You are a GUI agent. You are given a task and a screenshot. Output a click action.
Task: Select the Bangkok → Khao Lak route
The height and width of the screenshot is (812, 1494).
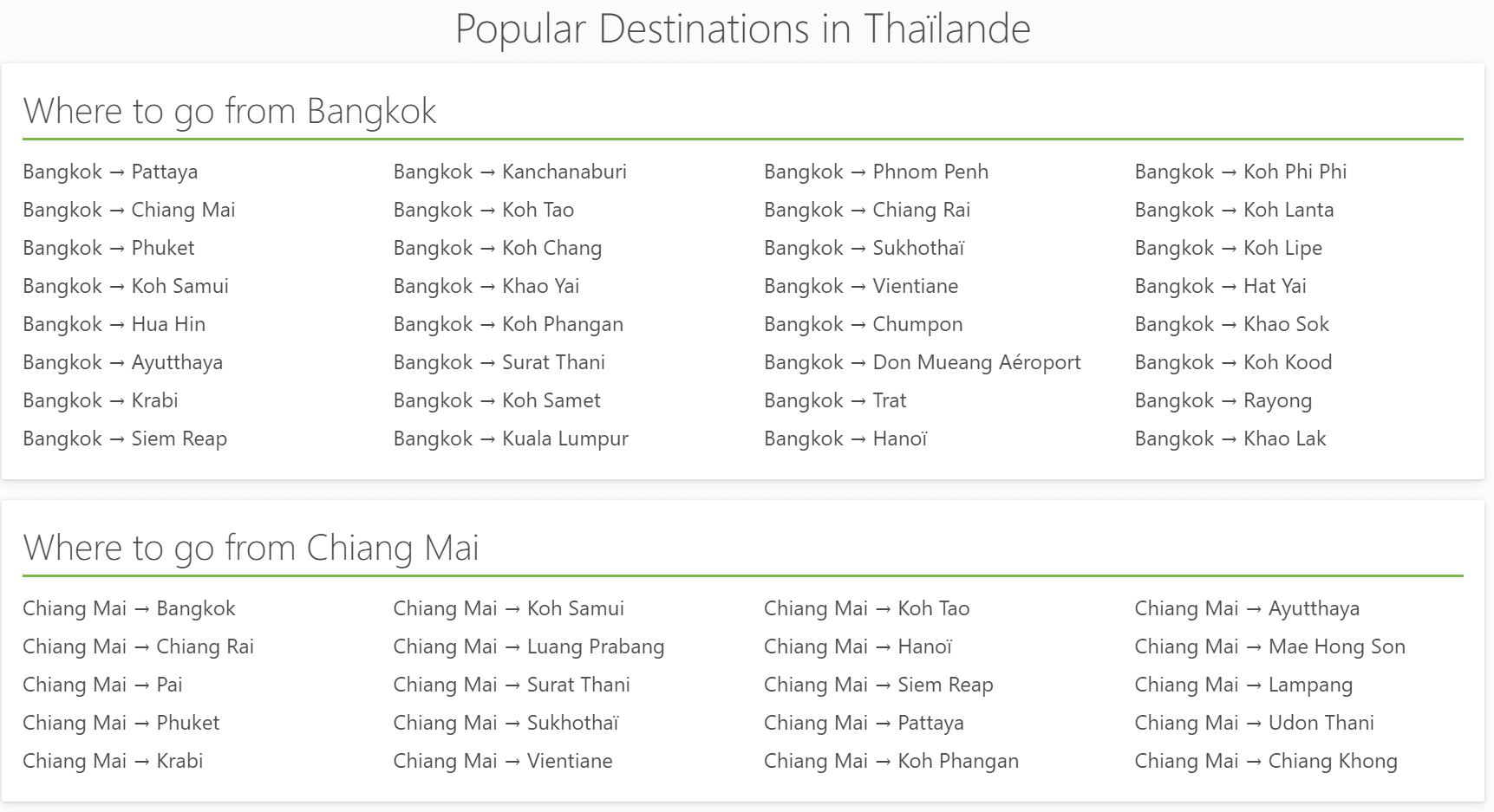point(1230,438)
